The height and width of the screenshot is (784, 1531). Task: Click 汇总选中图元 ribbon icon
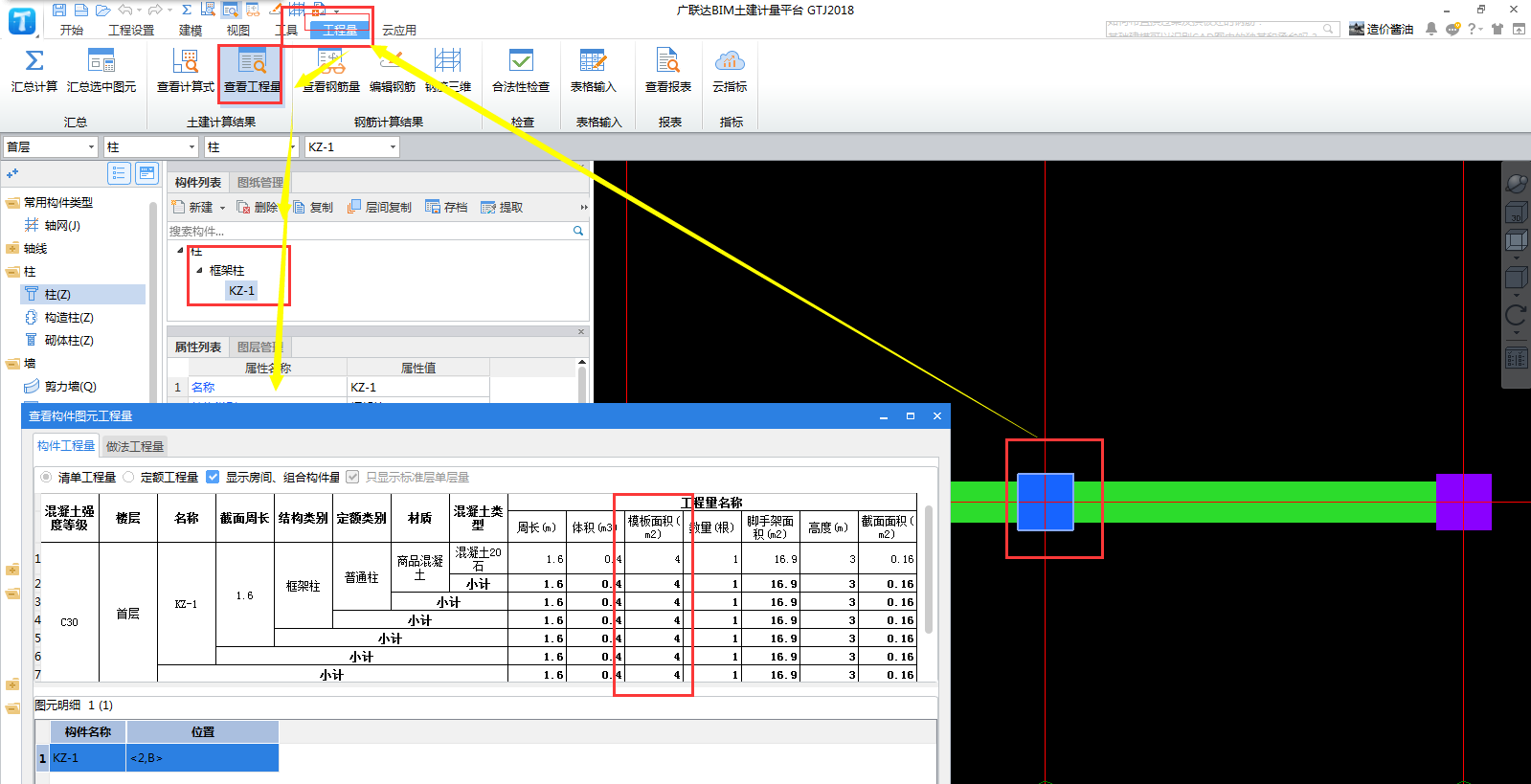101,71
